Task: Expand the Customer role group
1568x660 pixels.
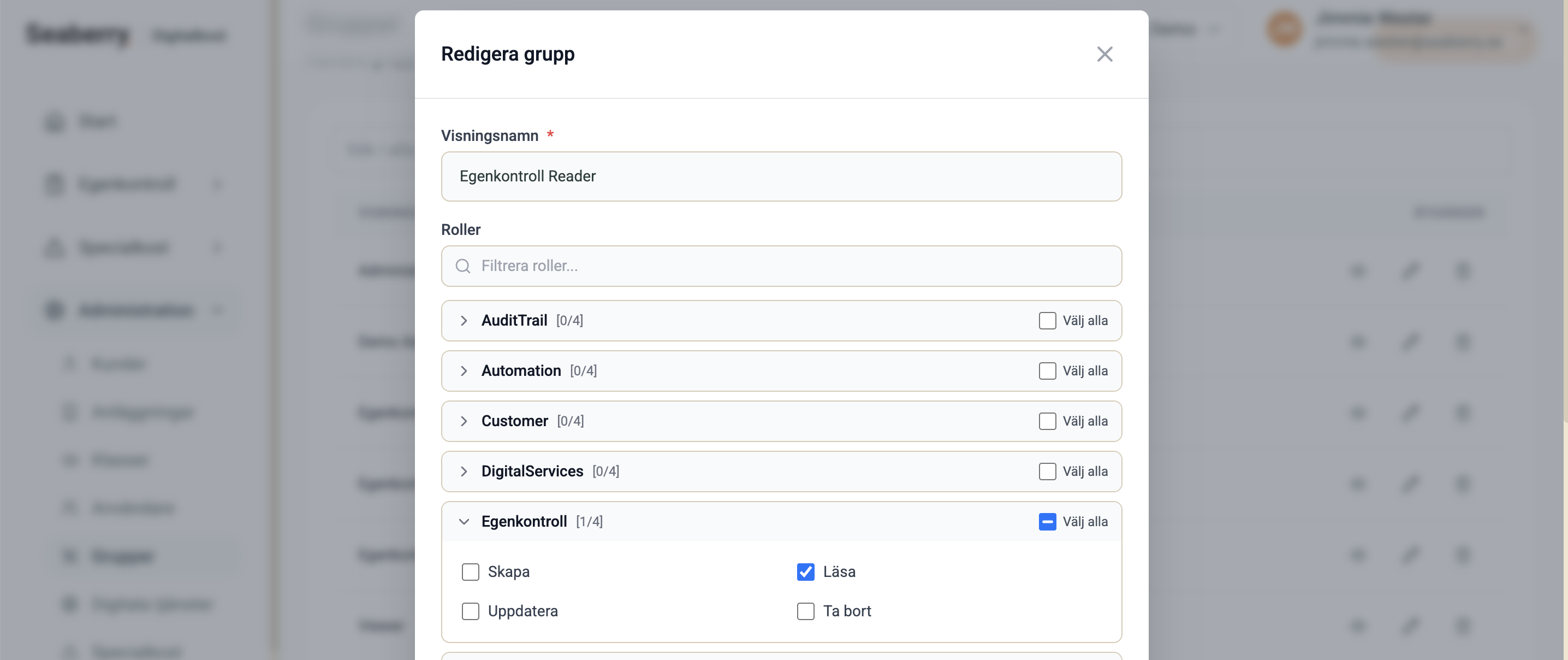Action: pos(464,421)
